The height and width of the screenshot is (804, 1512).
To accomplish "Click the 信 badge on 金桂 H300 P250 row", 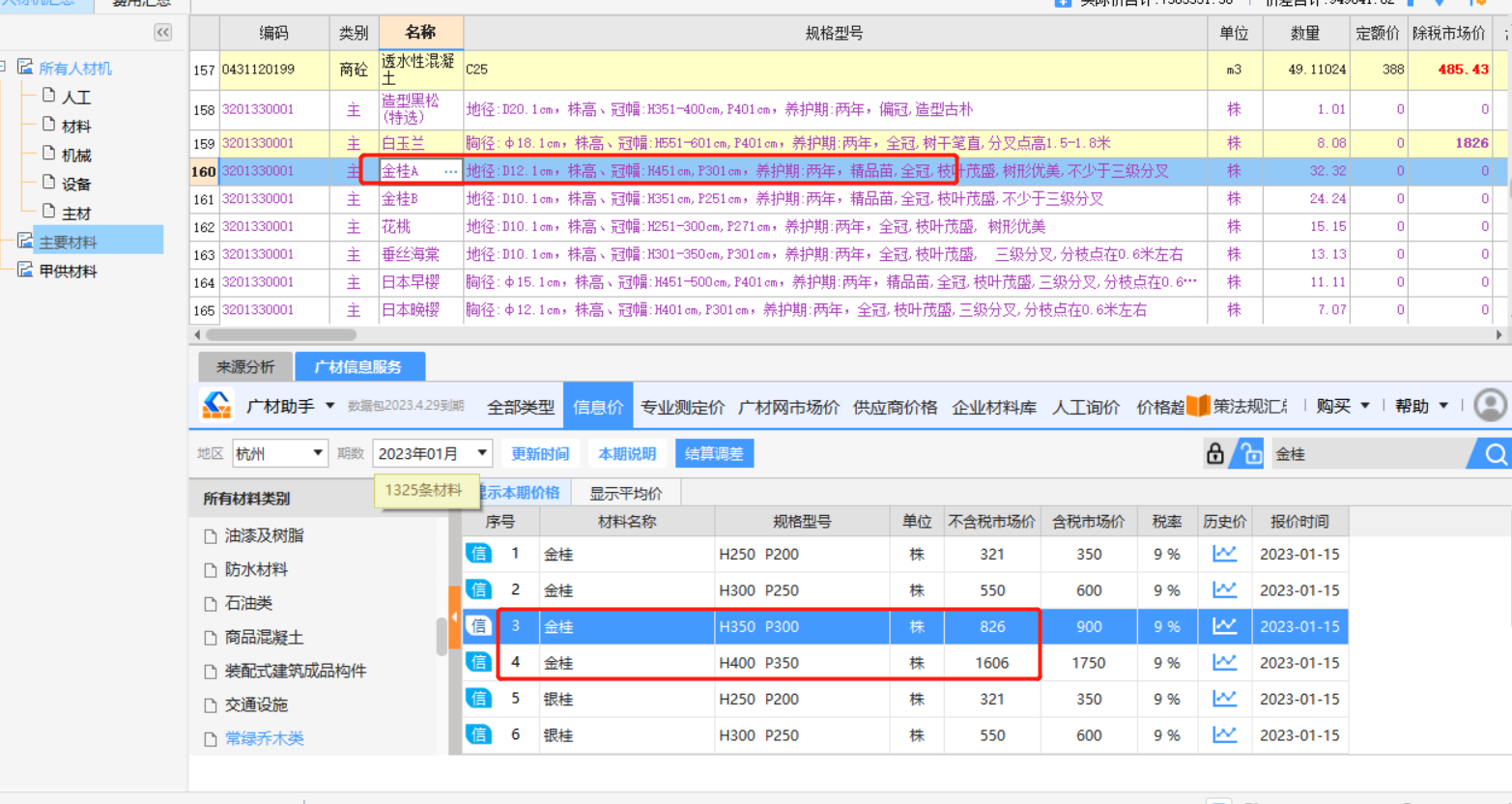I will click(x=479, y=589).
